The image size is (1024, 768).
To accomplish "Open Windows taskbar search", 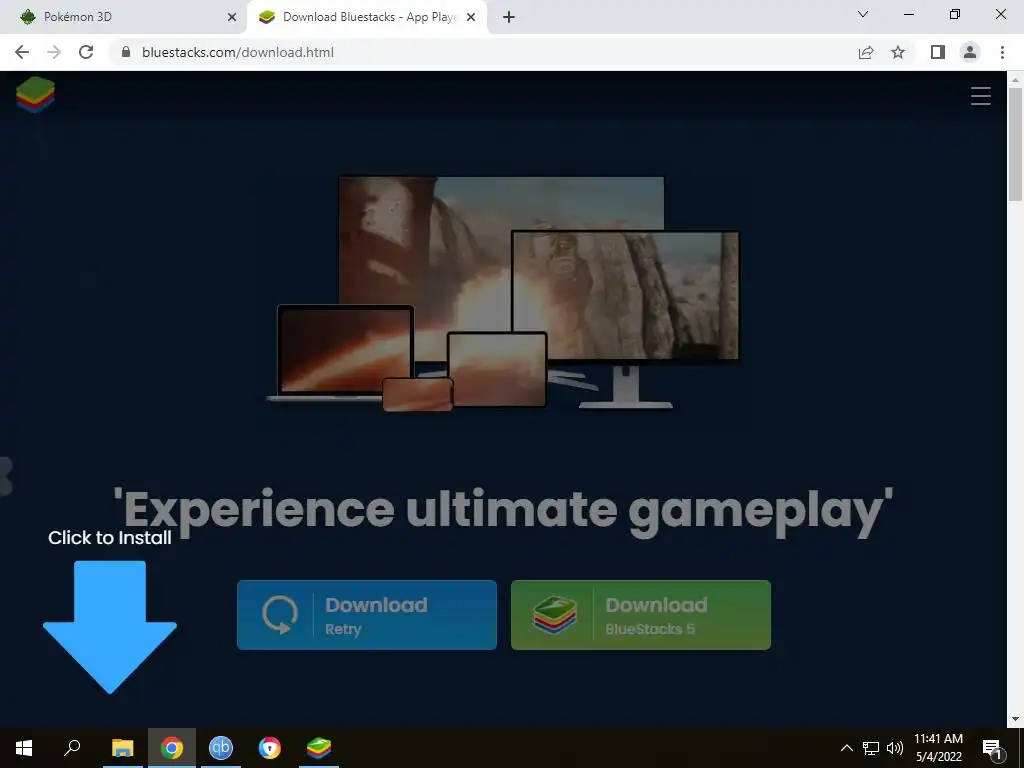I will click(72, 748).
